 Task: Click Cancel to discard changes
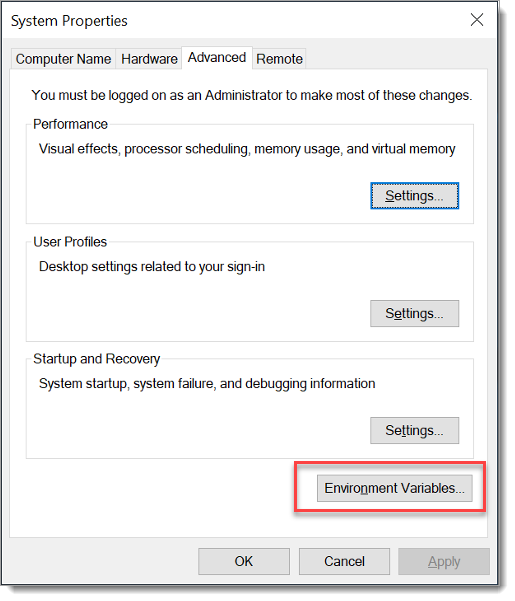[x=344, y=562]
